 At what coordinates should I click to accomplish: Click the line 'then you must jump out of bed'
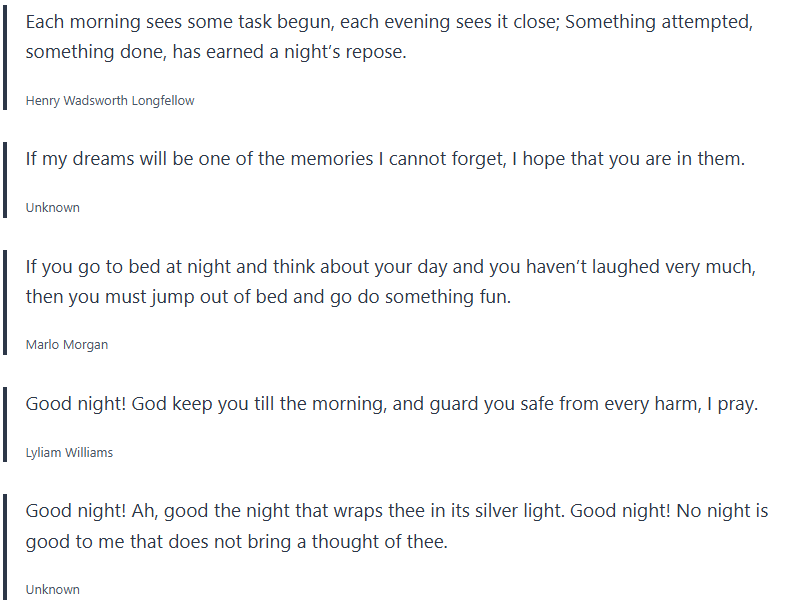pyautogui.click(x=268, y=297)
